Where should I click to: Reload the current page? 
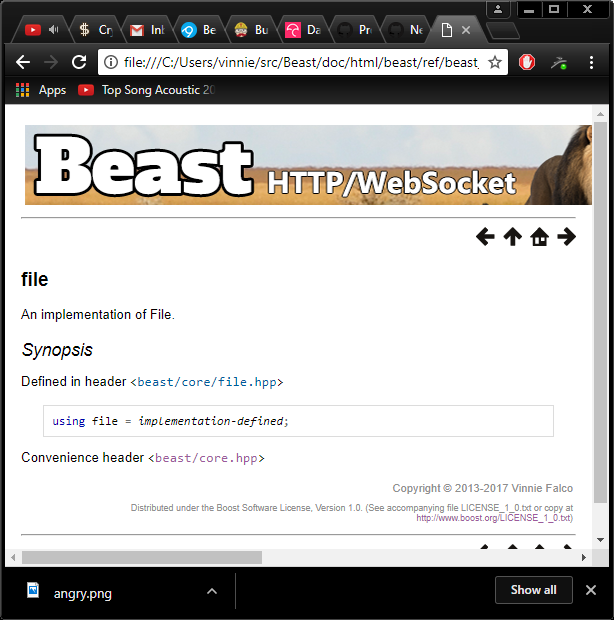(79, 62)
